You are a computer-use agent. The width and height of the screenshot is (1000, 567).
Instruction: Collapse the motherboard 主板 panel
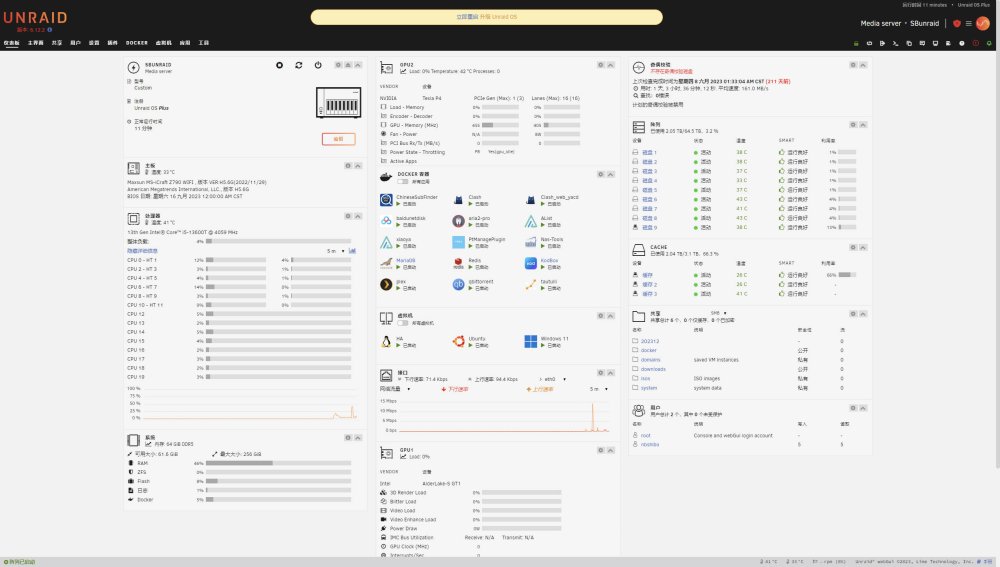click(358, 166)
